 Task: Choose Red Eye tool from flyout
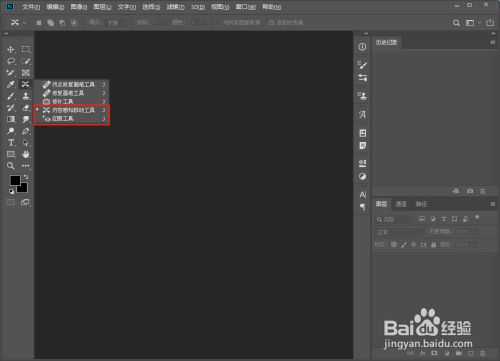tap(72, 119)
